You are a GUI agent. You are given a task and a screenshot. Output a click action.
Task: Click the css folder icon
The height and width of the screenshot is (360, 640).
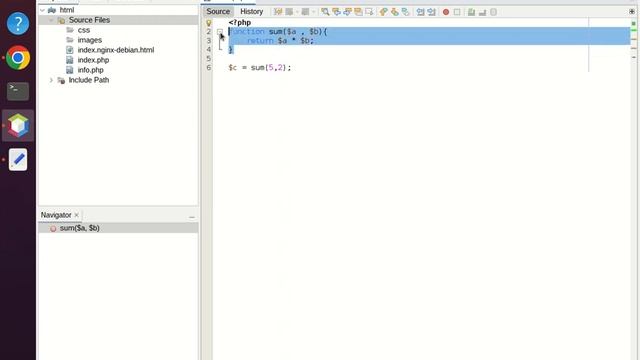tap(70, 30)
